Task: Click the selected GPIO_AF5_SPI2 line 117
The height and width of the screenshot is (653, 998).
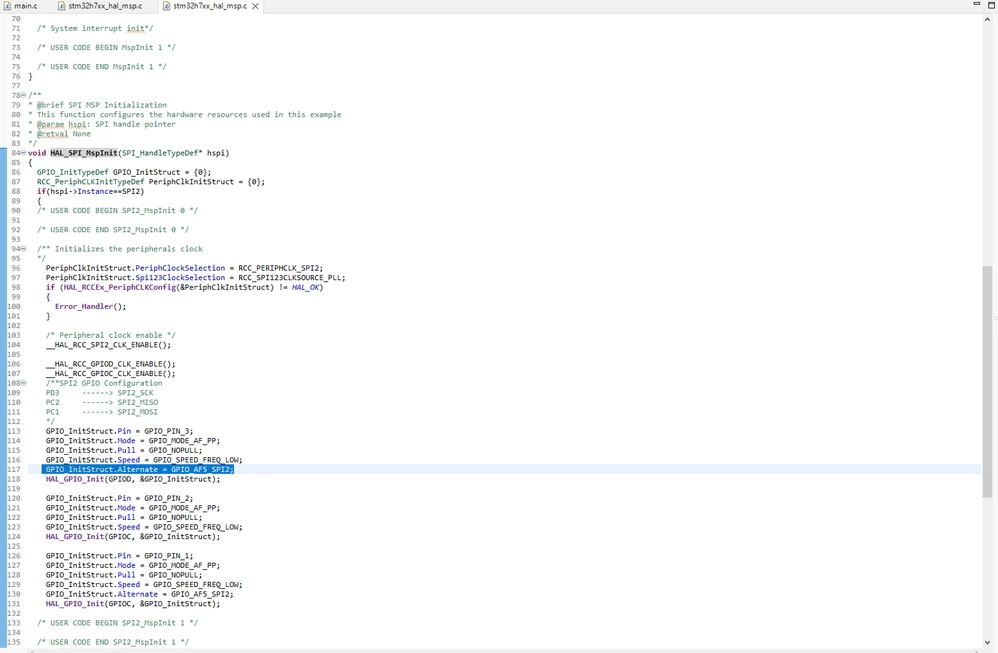Action: 138,469
